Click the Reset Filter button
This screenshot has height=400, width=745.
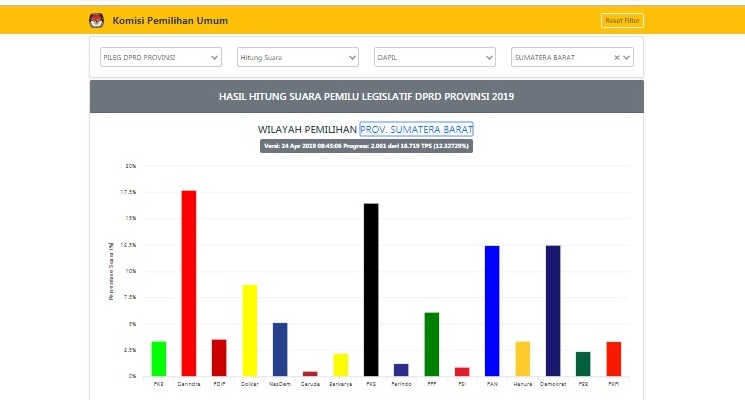[x=621, y=20]
